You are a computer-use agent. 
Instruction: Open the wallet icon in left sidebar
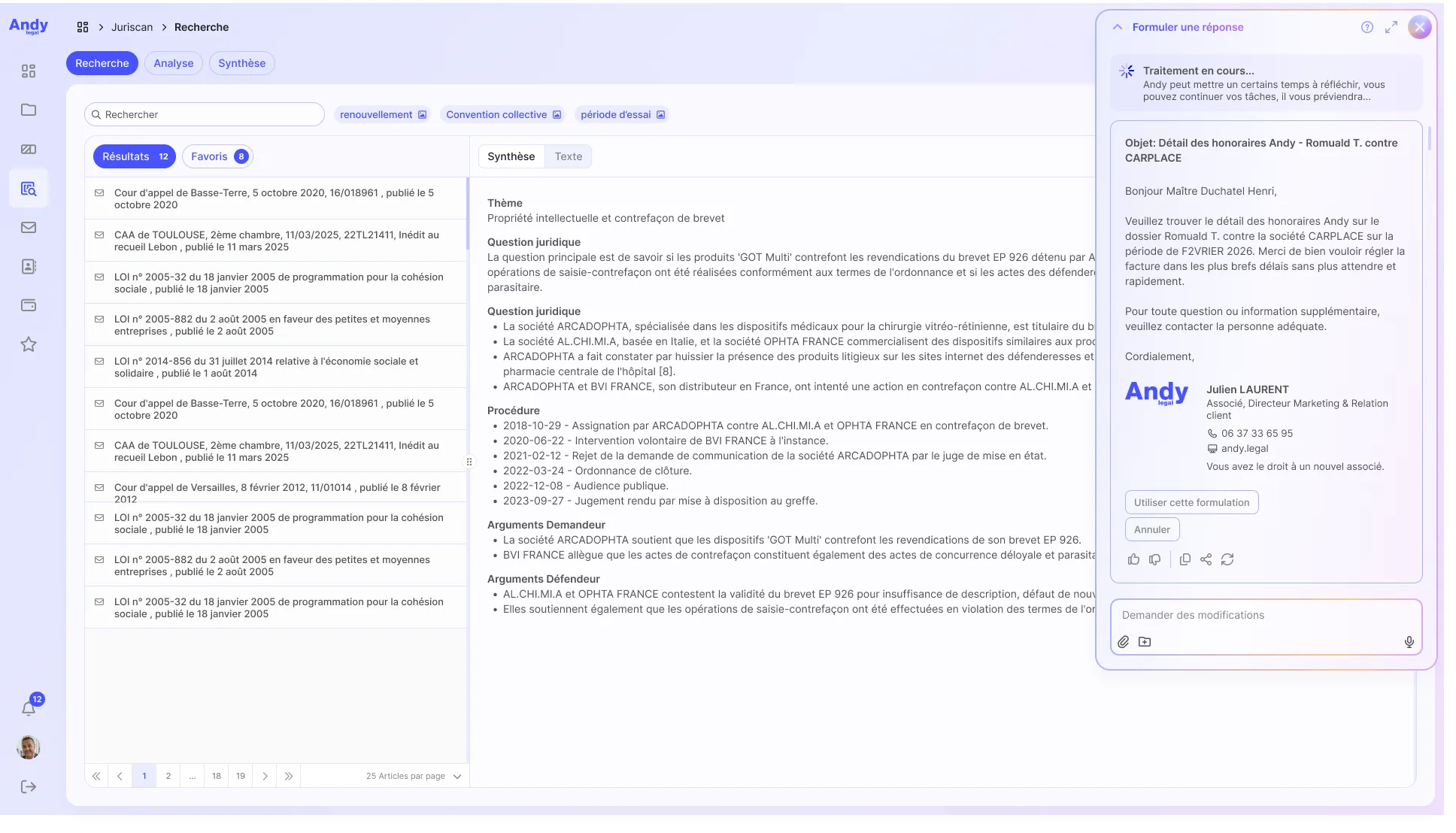(x=29, y=305)
